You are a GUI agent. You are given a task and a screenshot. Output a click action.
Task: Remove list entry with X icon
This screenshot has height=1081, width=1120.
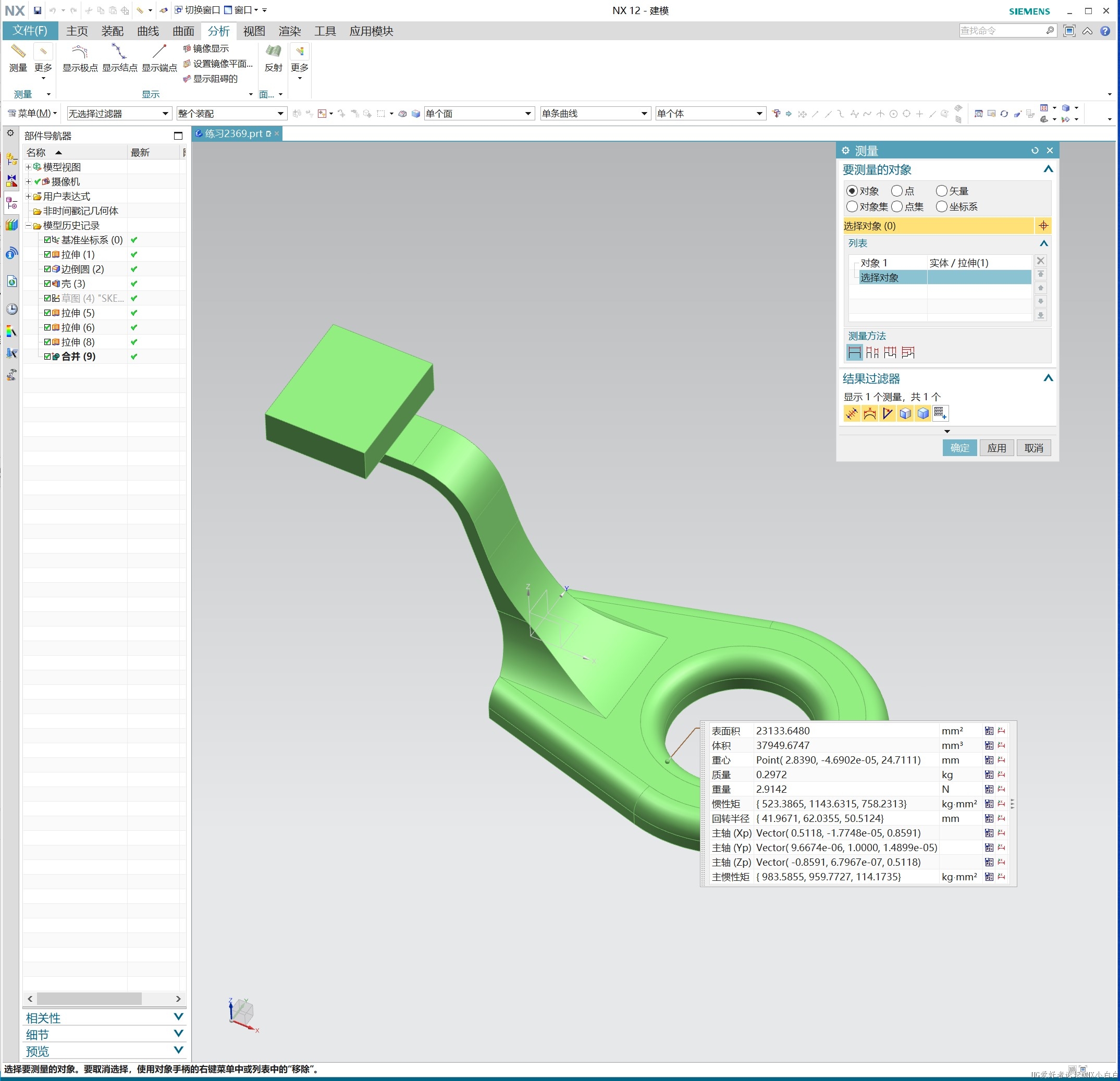pos(1041,261)
